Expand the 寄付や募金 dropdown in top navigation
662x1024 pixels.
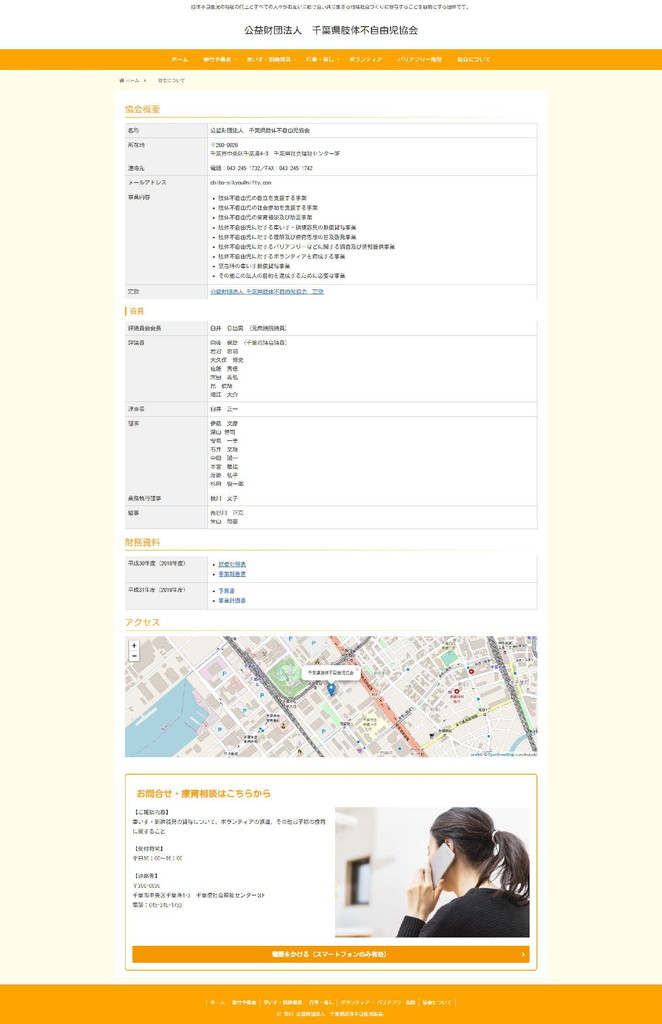(x=219, y=60)
